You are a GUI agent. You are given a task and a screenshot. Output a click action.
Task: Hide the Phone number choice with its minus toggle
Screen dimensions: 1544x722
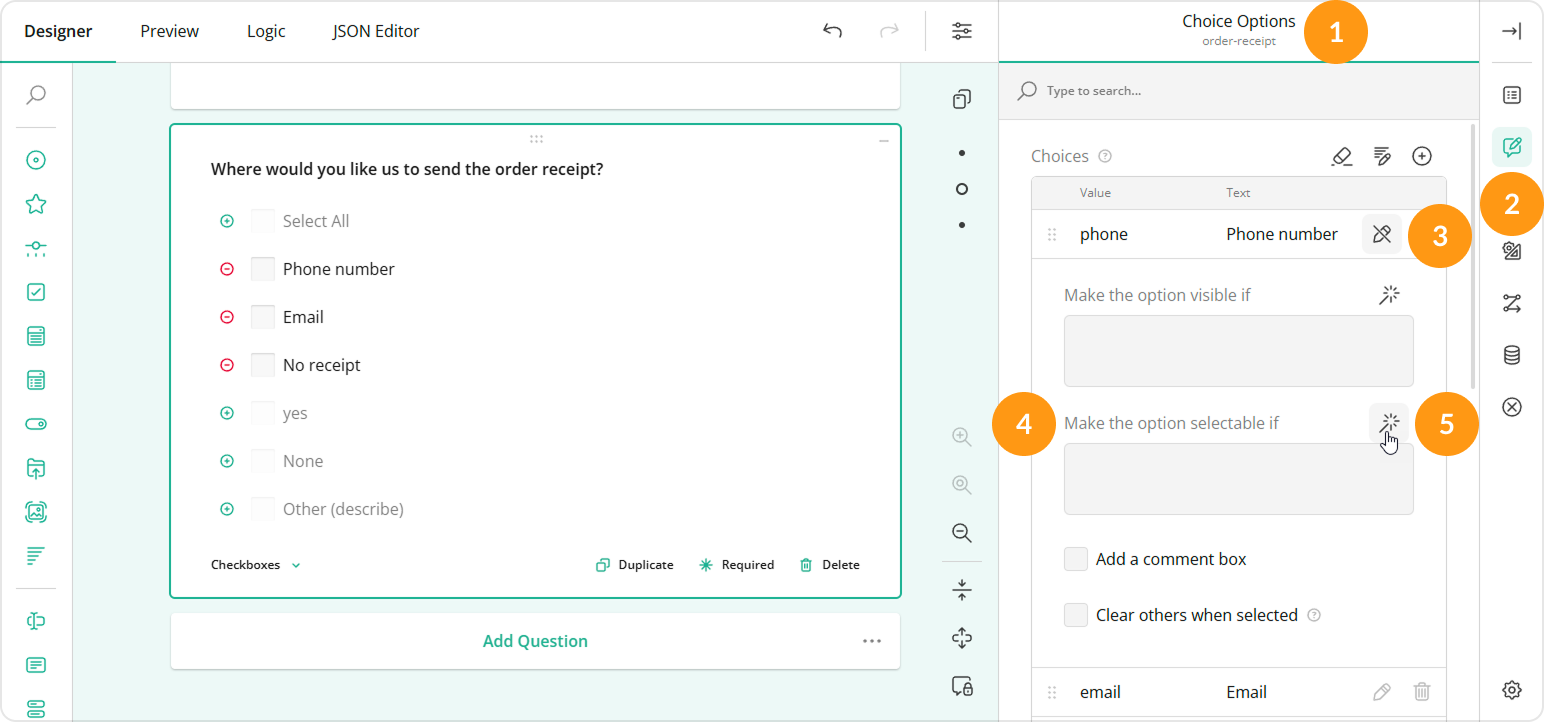pyautogui.click(x=227, y=268)
